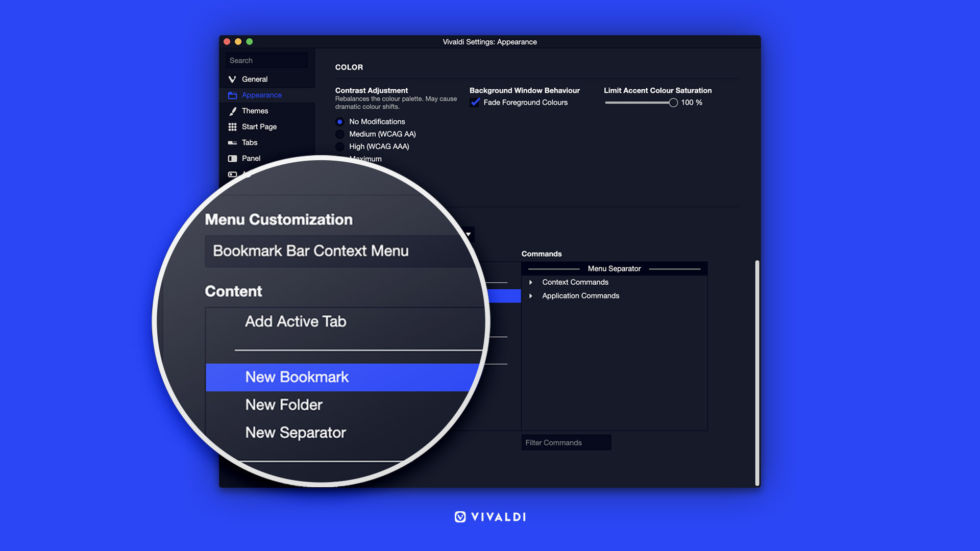Click the Panel sidebar icon
980x551 pixels.
[232, 159]
